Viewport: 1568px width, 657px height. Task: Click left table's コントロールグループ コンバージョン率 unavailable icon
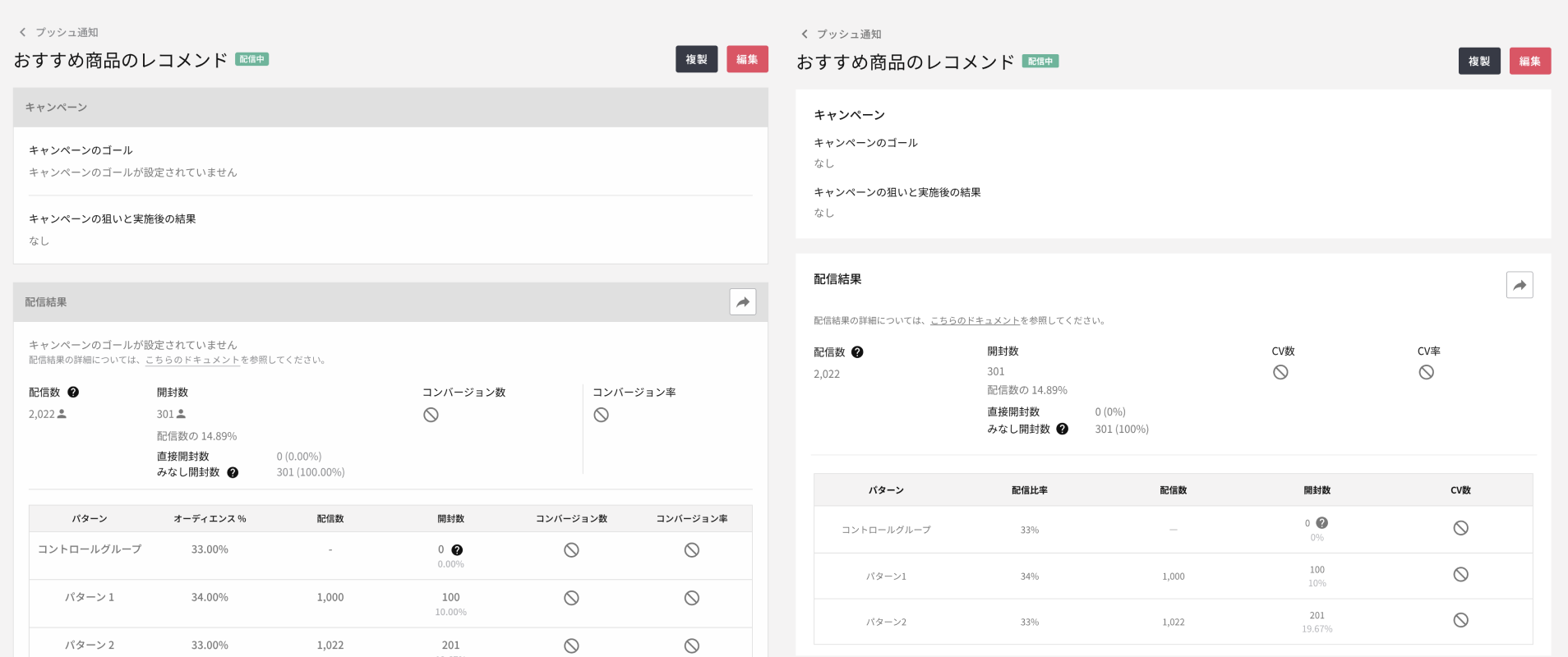(692, 550)
